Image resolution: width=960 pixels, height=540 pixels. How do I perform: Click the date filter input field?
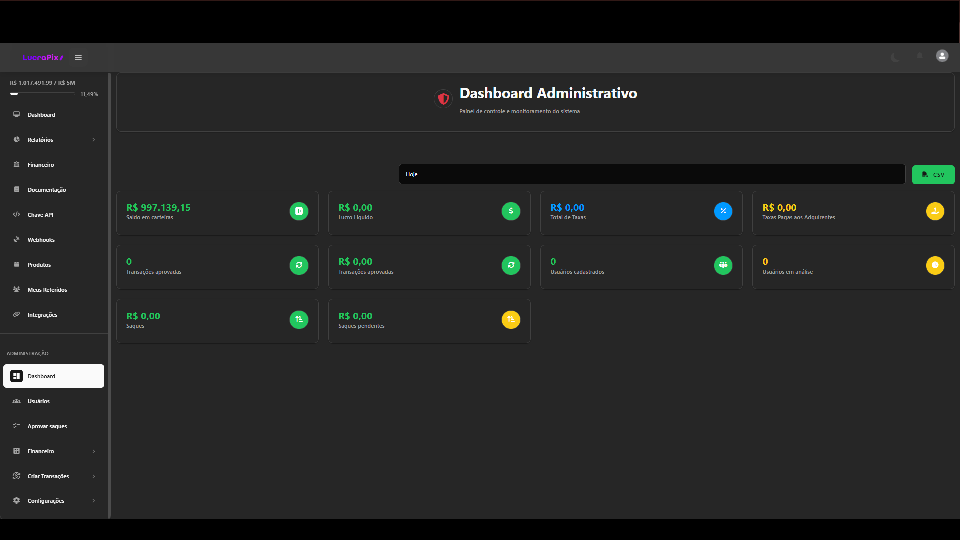point(652,174)
